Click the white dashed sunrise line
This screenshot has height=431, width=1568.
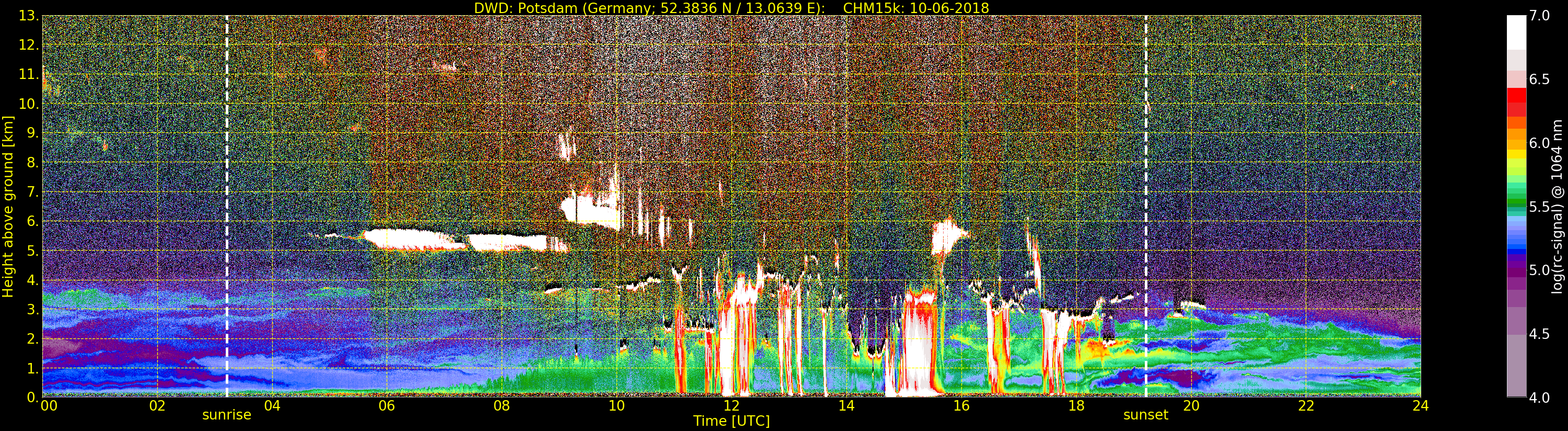227,206
